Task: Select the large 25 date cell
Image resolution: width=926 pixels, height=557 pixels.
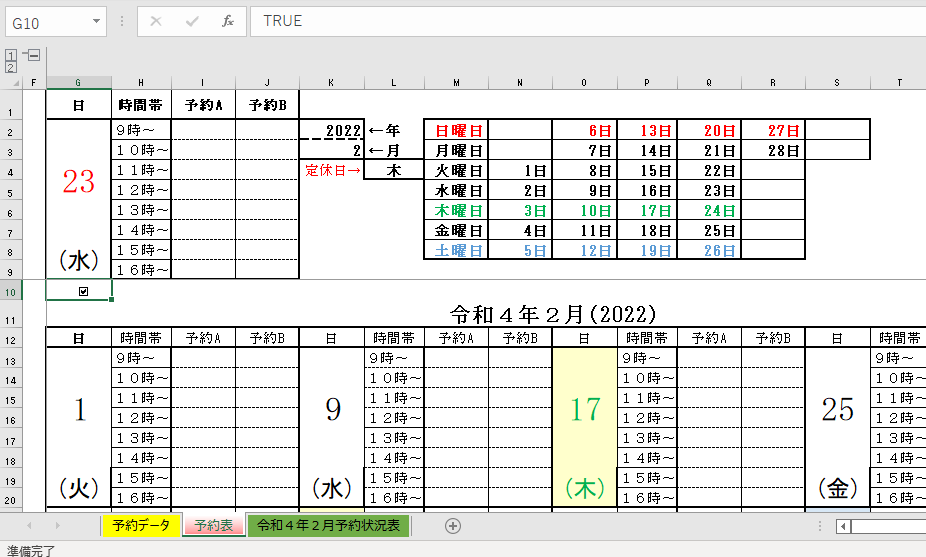Action: point(837,410)
